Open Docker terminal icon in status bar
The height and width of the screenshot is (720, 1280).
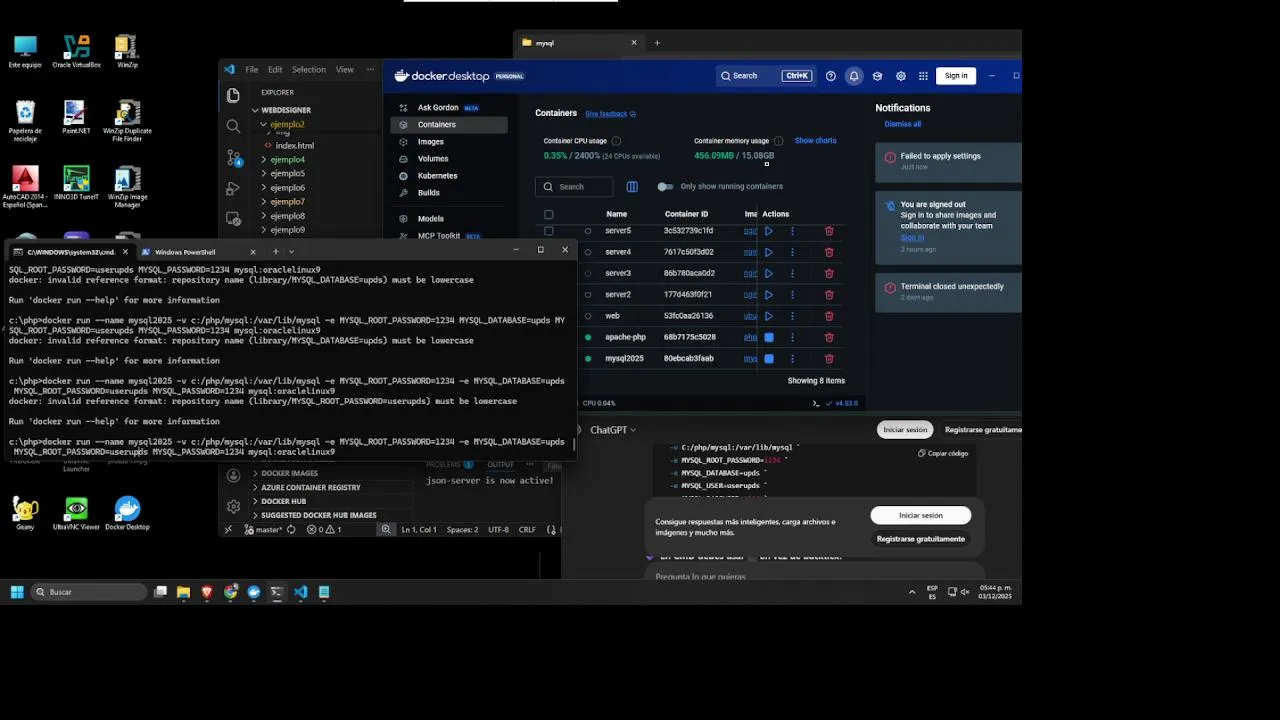[x=816, y=403]
